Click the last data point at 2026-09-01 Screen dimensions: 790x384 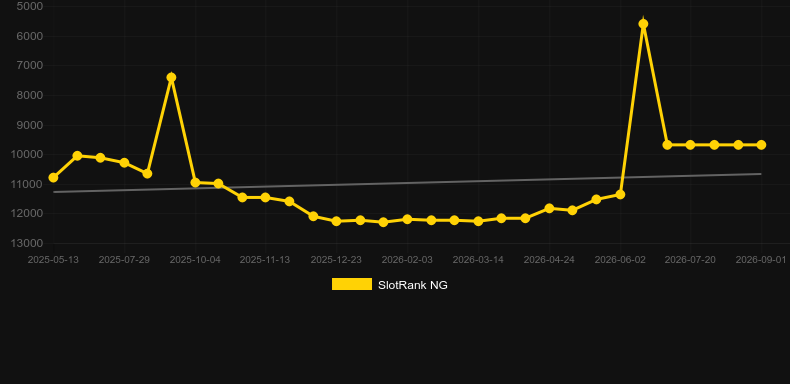click(761, 145)
